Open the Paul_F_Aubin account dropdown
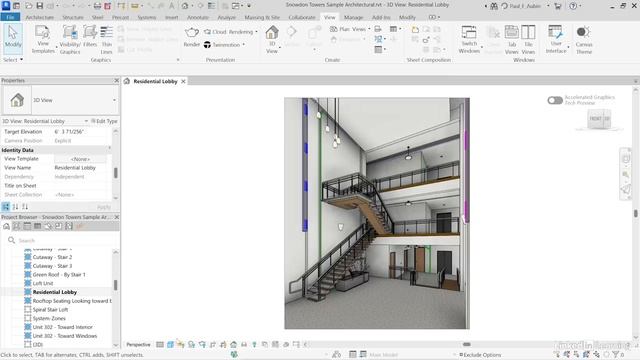 548,6
